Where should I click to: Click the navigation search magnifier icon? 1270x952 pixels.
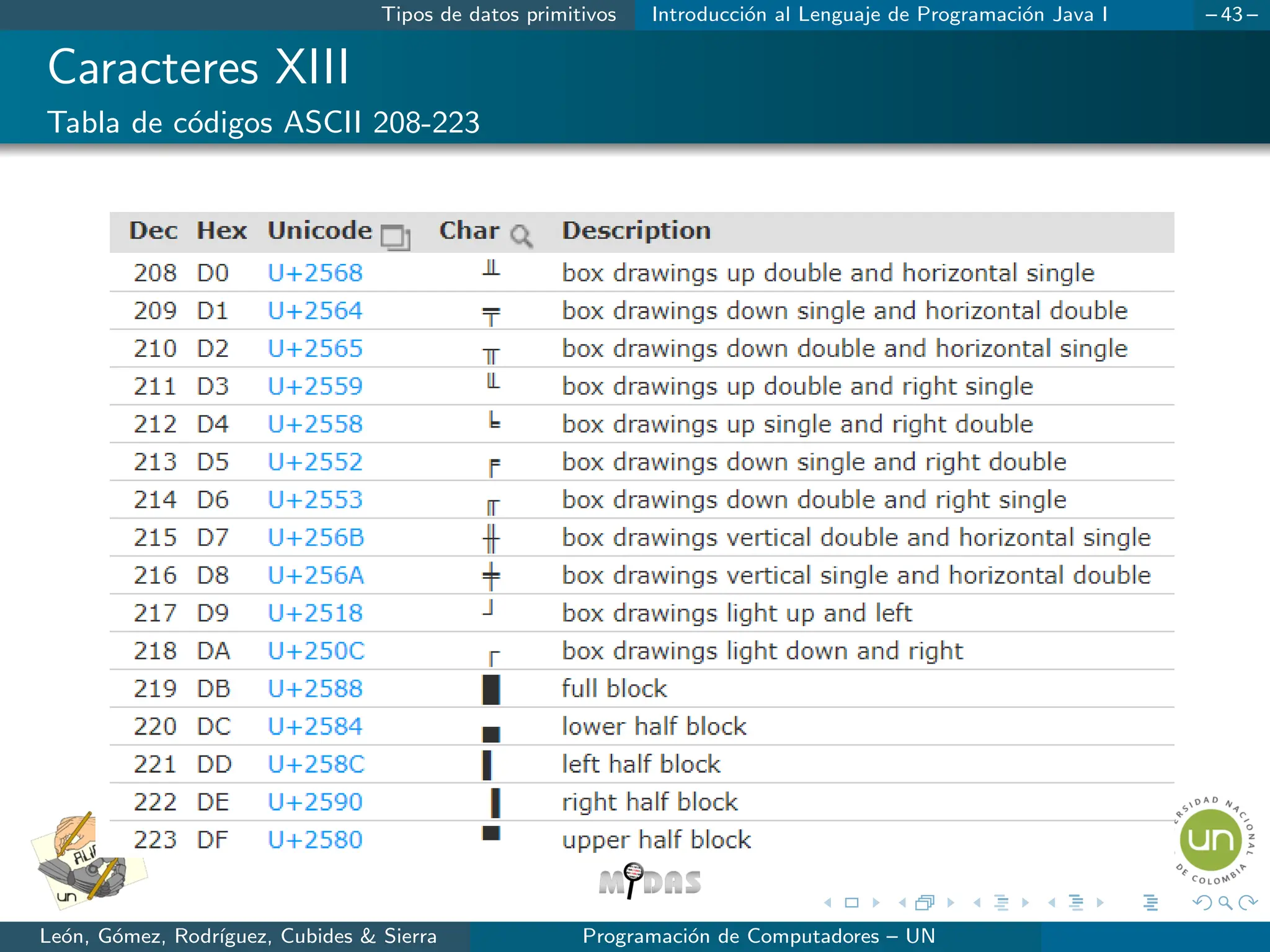[1225, 903]
